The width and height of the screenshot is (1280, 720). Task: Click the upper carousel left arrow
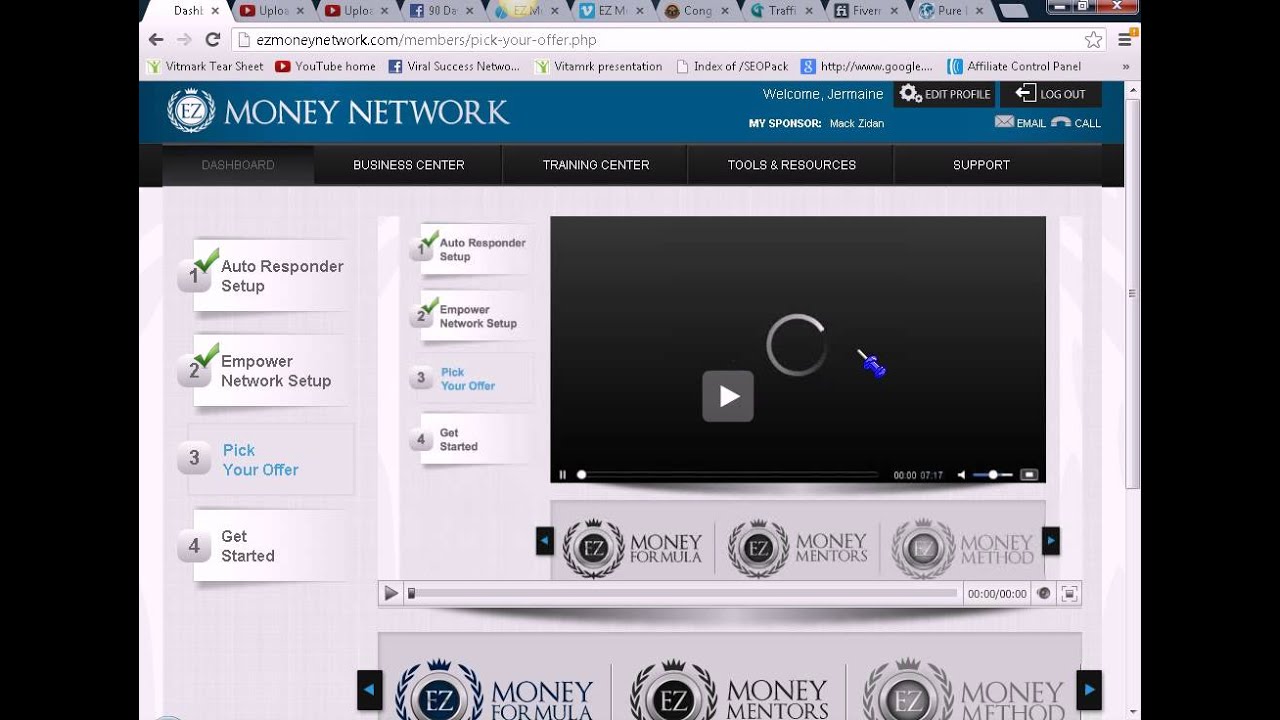pos(545,541)
